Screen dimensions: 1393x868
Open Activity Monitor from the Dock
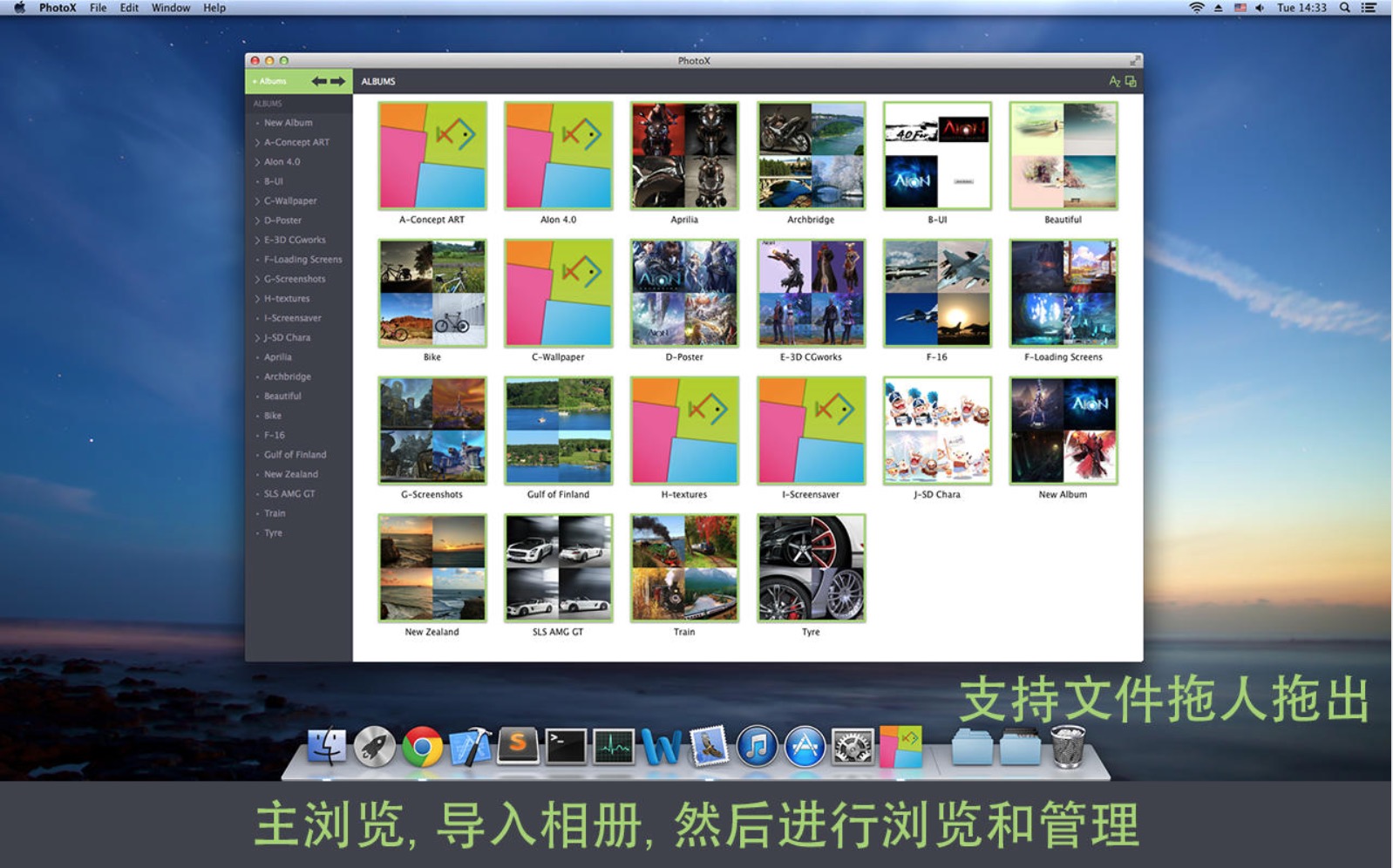614,747
